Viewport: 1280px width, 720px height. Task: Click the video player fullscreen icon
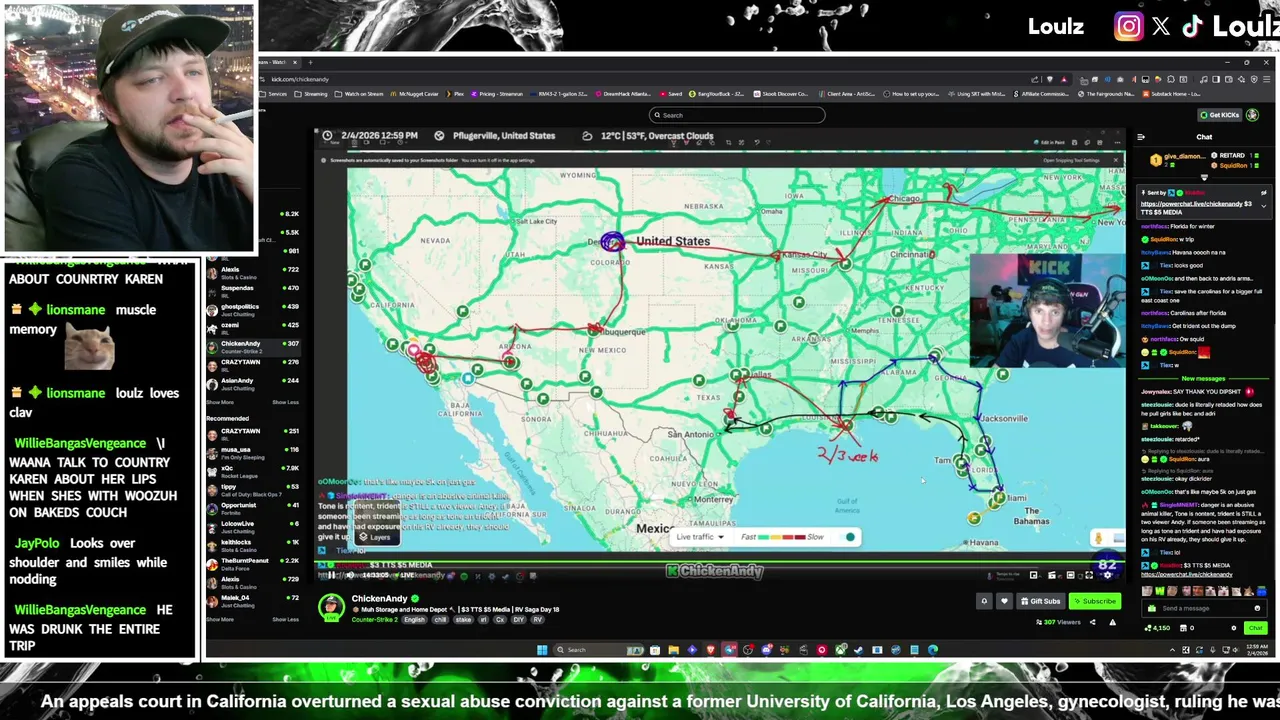1089,575
